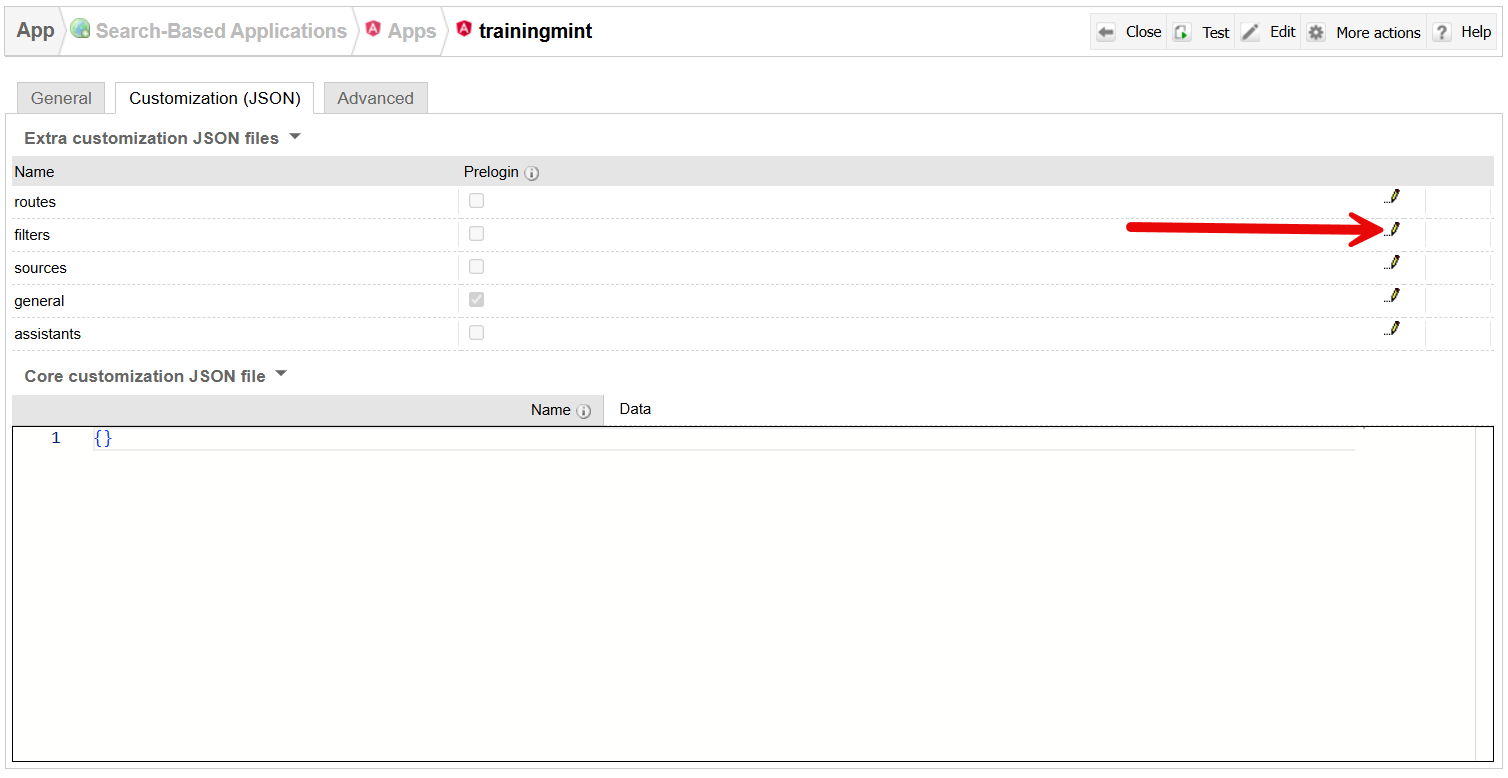Toggle Prelogin checkbox for routes
The image size is (1508, 778).
pyautogui.click(x=477, y=201)
